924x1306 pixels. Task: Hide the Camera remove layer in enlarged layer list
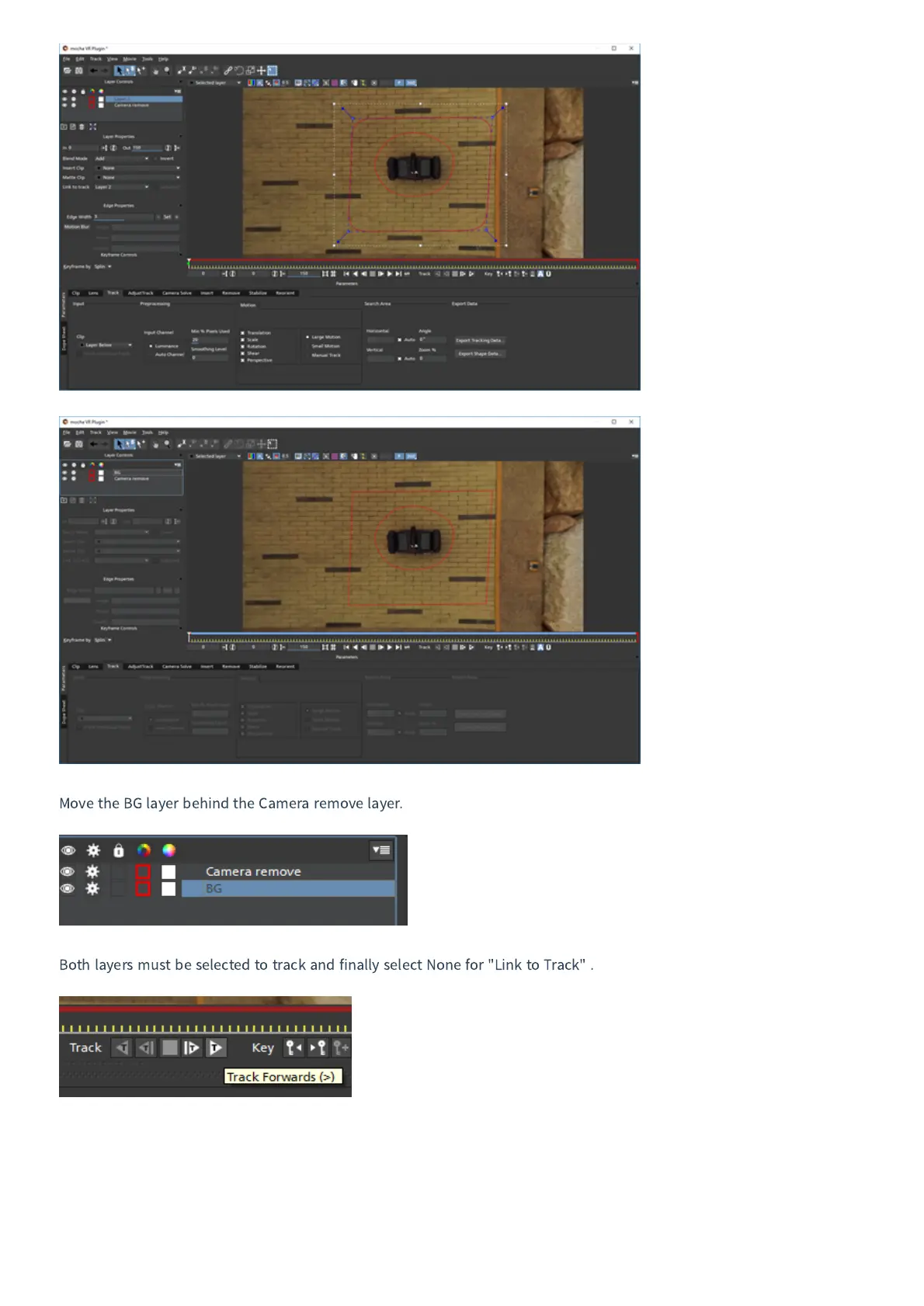[x=68, y=871]
